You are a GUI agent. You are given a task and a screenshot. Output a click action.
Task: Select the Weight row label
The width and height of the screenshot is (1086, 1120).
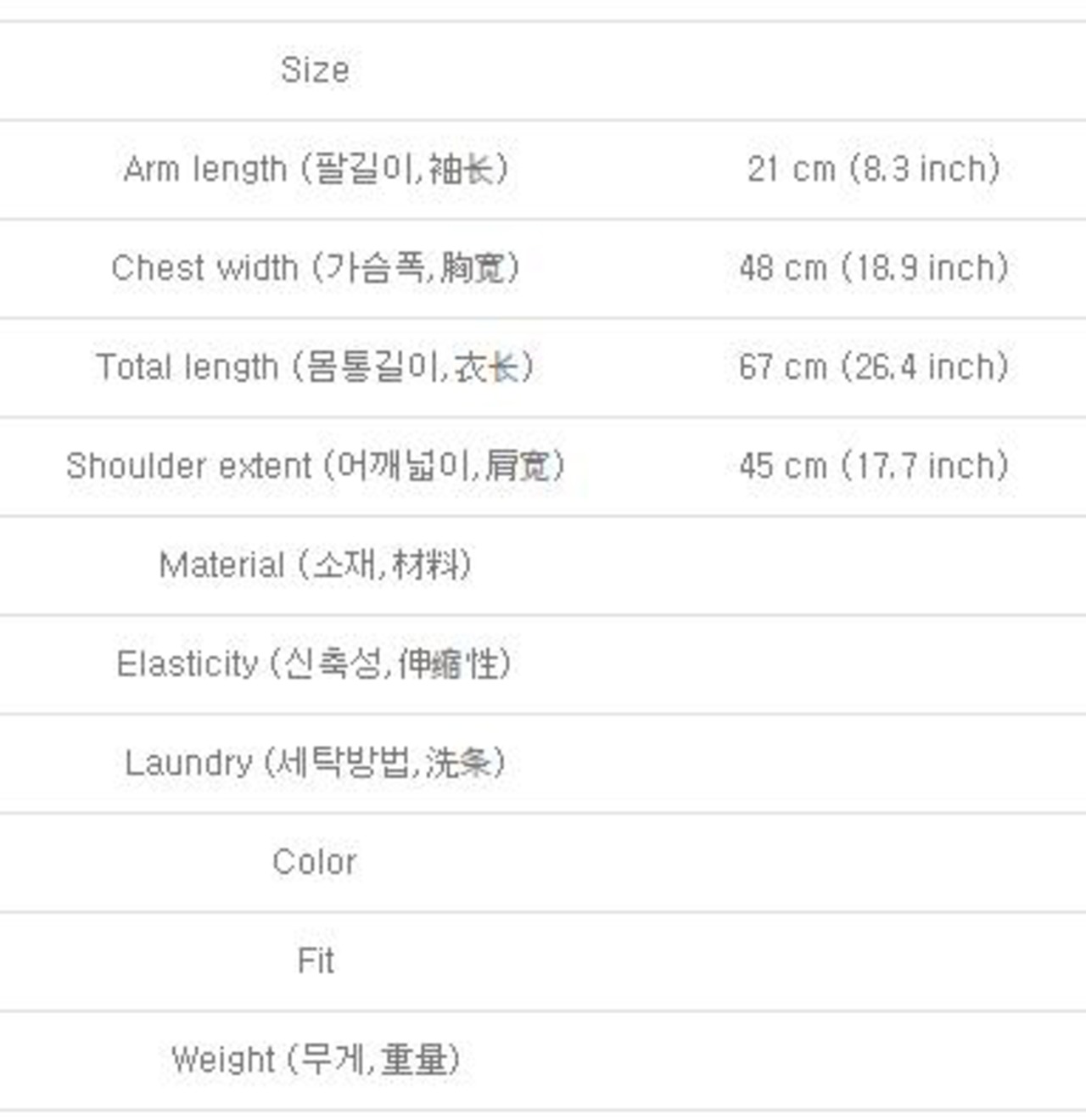click(x=316, y=1060)
